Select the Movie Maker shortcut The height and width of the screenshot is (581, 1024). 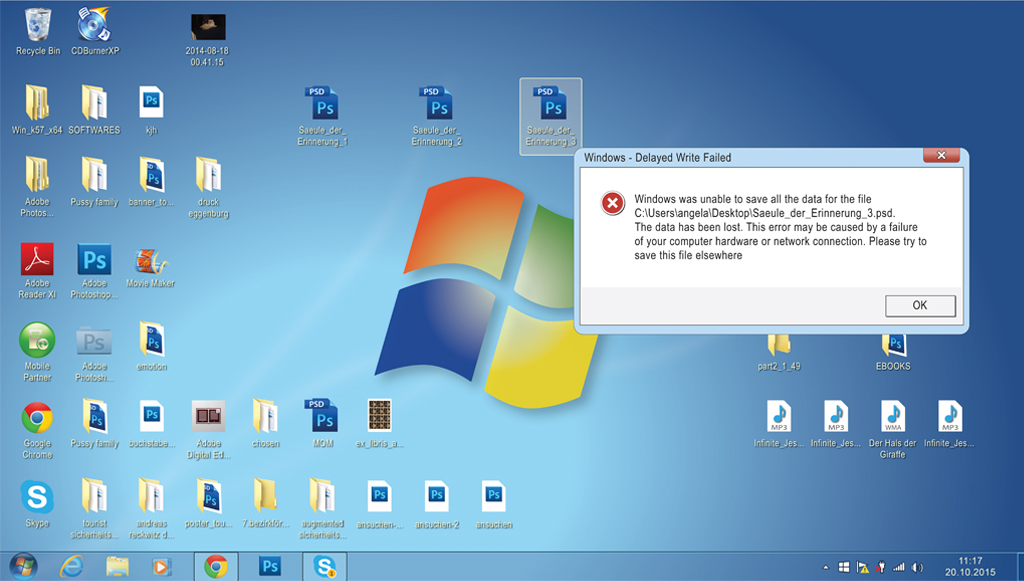point(151,268)
